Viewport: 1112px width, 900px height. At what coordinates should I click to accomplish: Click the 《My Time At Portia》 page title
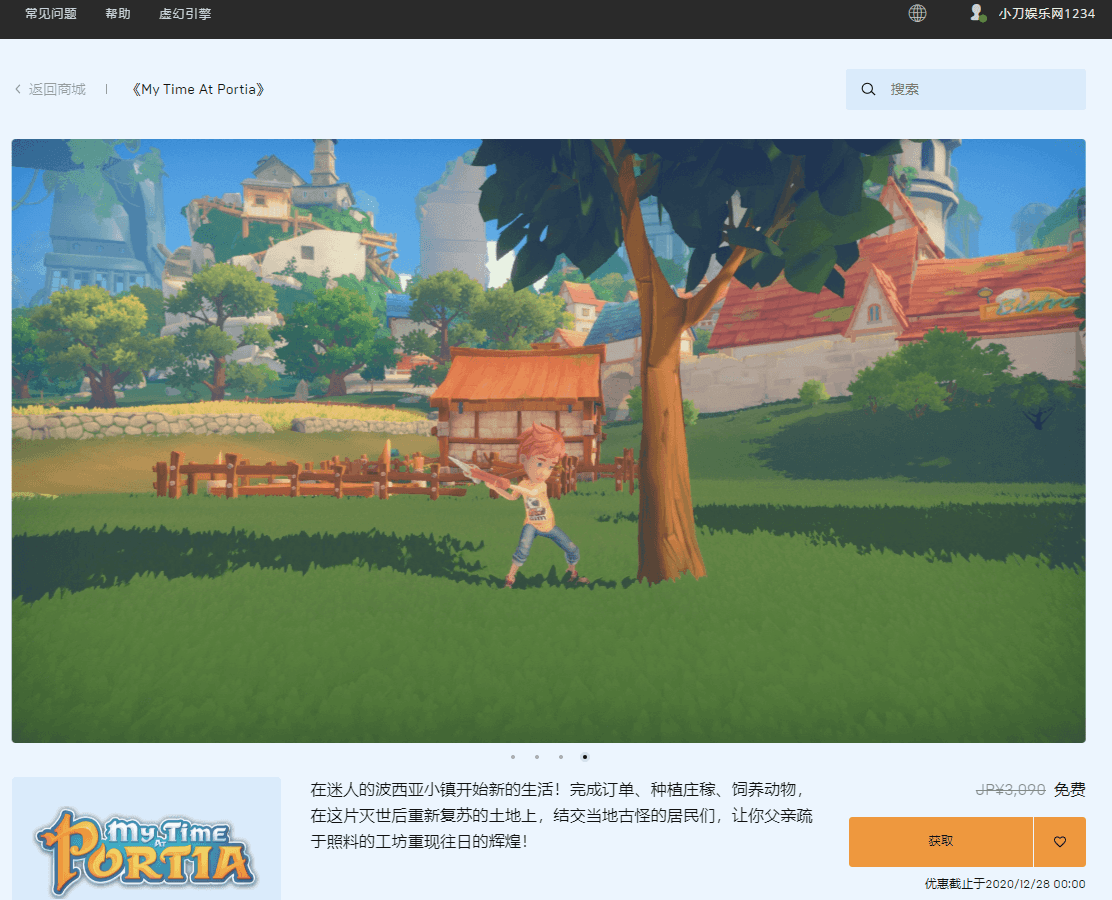click(x=197, y=89)
